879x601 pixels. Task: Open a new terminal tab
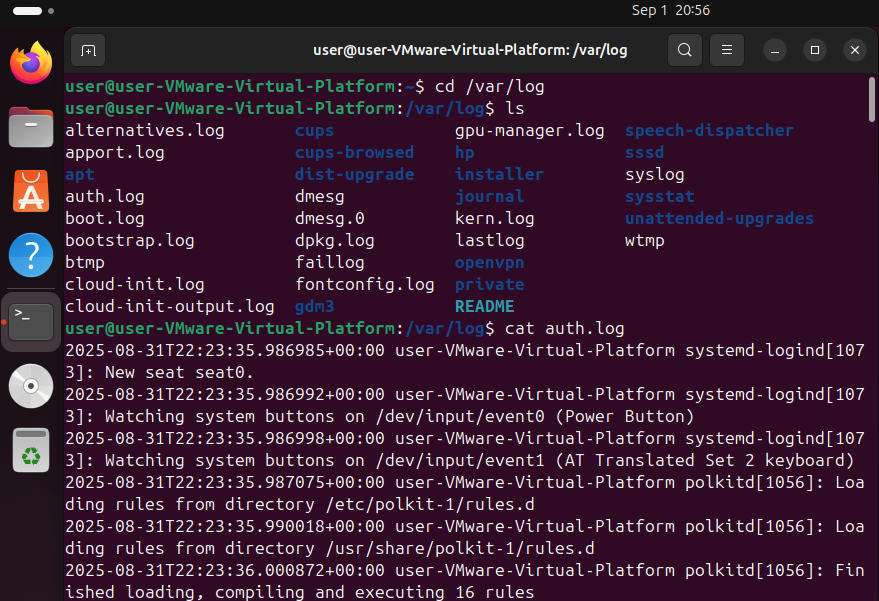coord(89,50)
